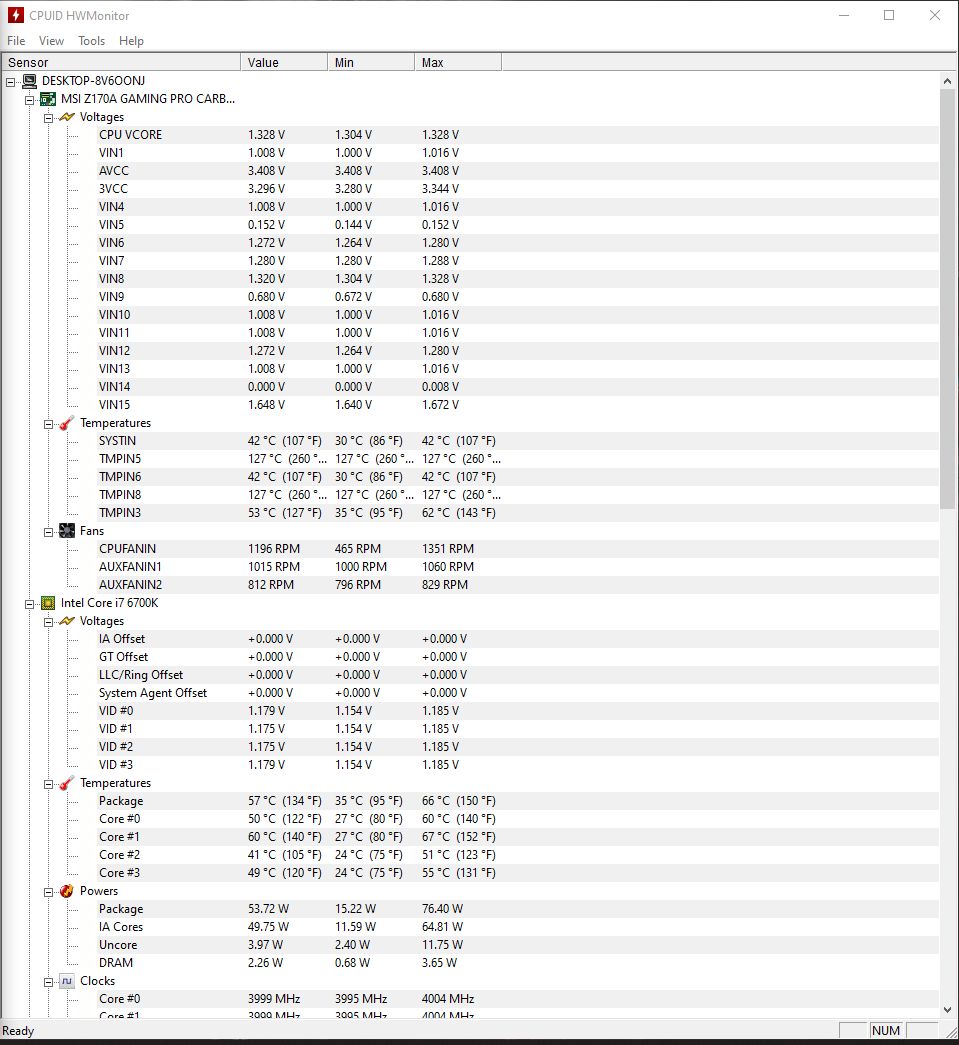Click the DESKTOP-8V6OONJ computer icon
The height and width of the screenshot is (1045, 959).
coord(29,81)
